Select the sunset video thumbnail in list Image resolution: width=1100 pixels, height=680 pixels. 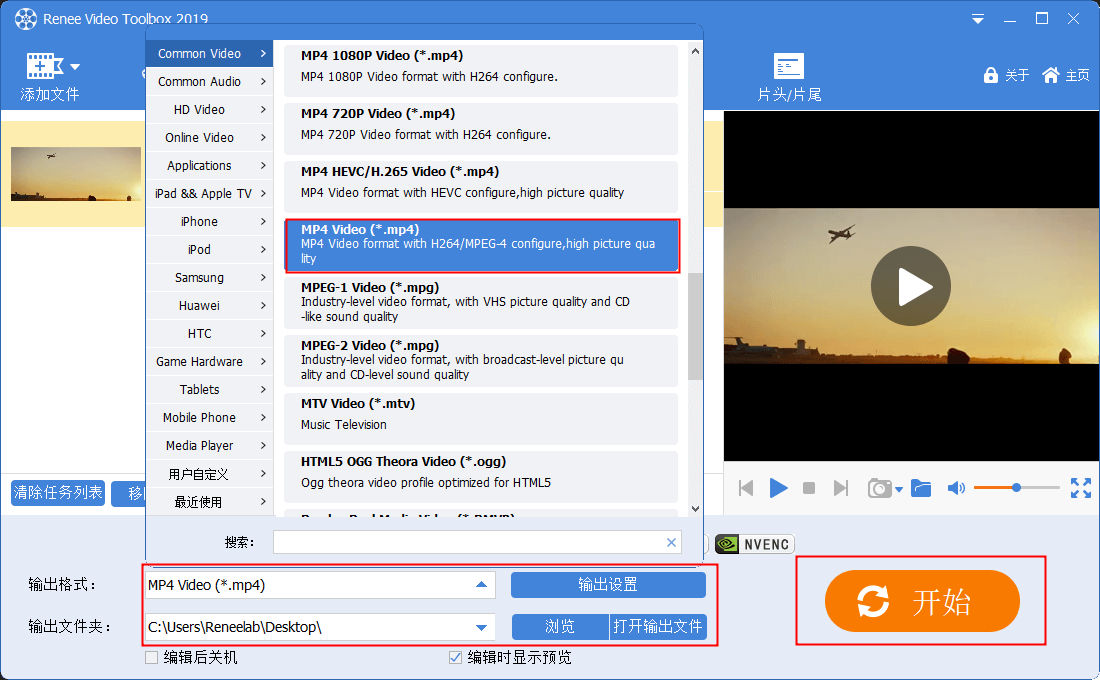(x=76, y=174)
